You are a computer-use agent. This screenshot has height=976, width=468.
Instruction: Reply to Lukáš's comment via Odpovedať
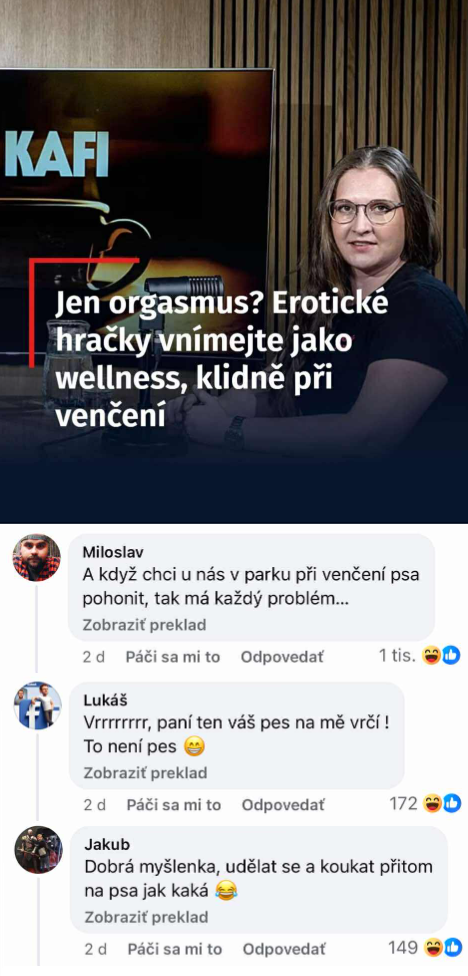point(283,805)
